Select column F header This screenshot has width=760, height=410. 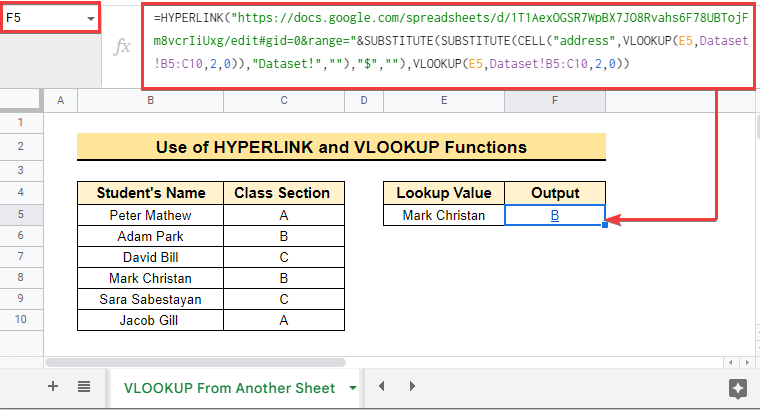click(x=554, y=100)
